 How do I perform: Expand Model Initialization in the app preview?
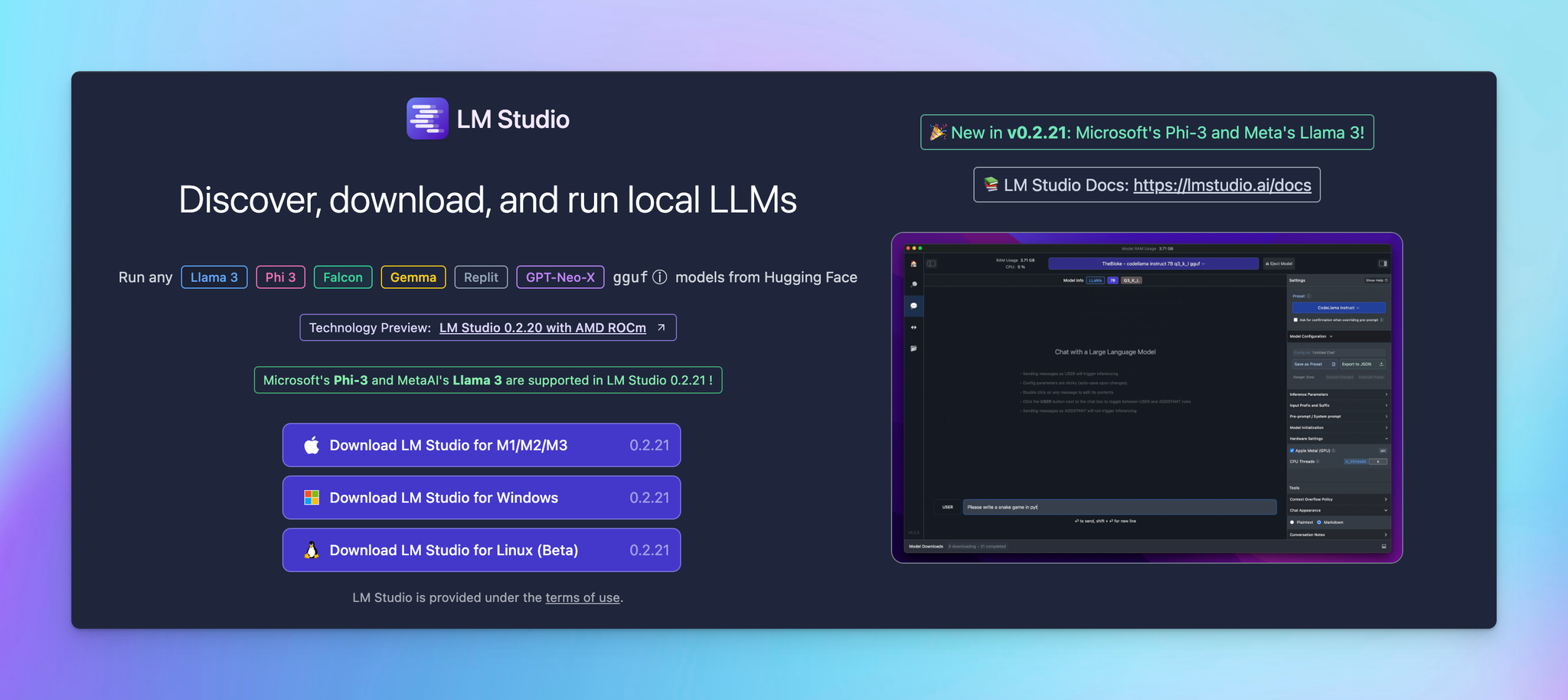(1338, 427)
